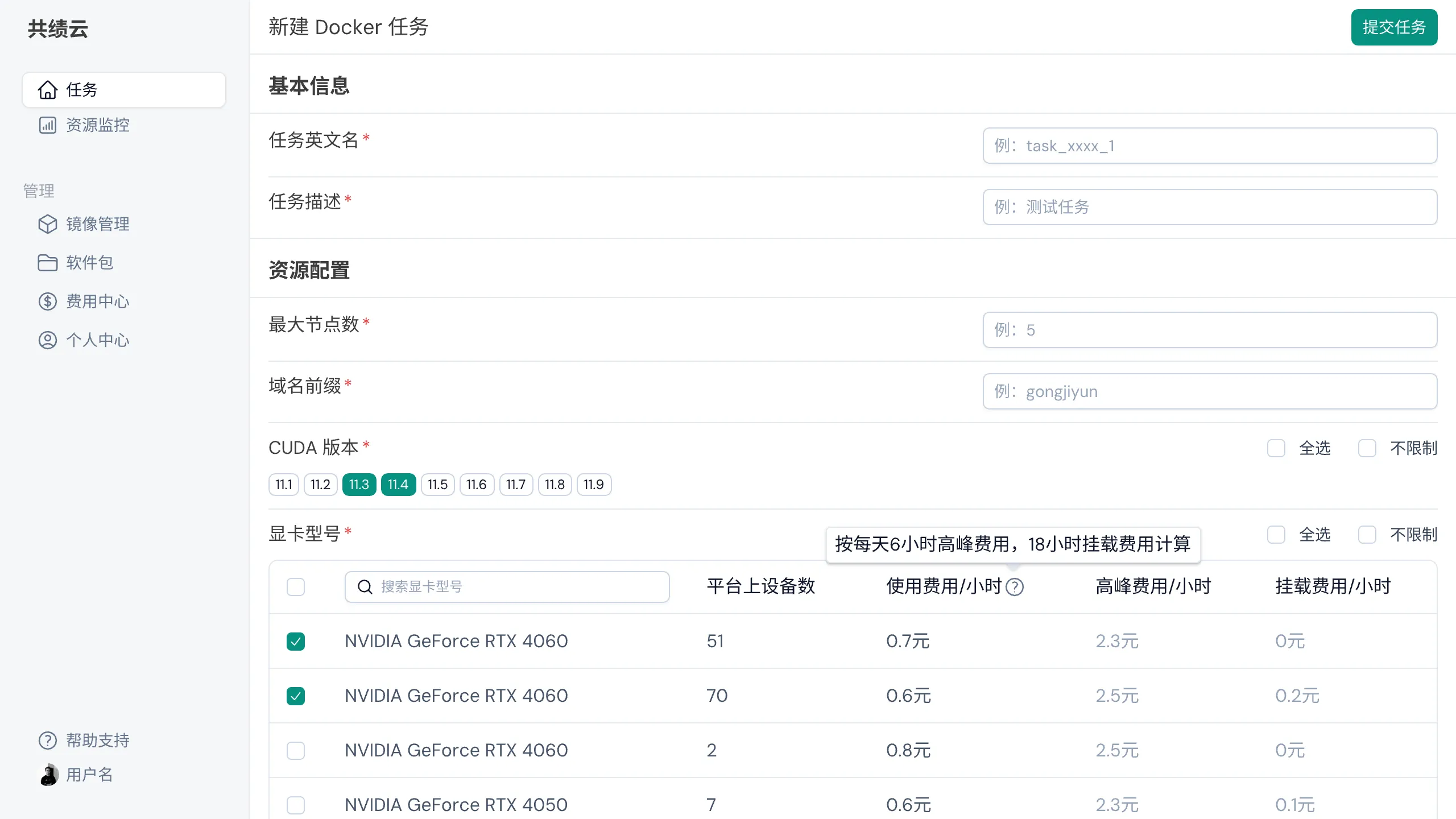1456x819 pixels.
Task: Uncheck the first NVIDIA GeForce RTX 4060 row
Action: (x=296, y=641)
